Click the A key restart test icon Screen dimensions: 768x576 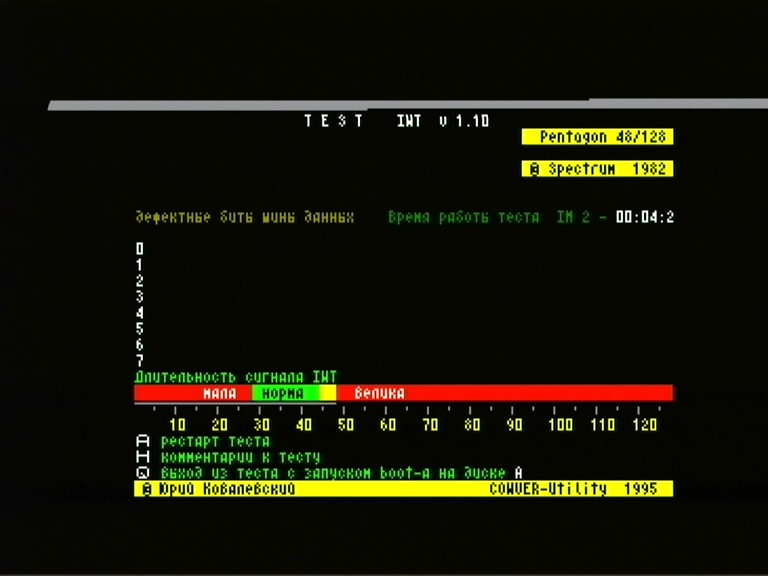click(x=141, y=441)
